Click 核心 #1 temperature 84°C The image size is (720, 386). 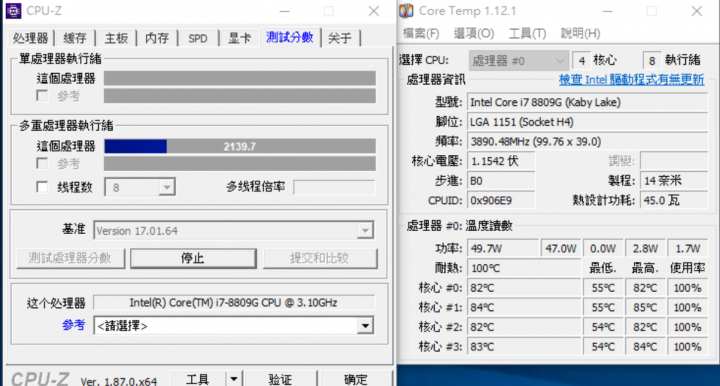coord(523,308)
